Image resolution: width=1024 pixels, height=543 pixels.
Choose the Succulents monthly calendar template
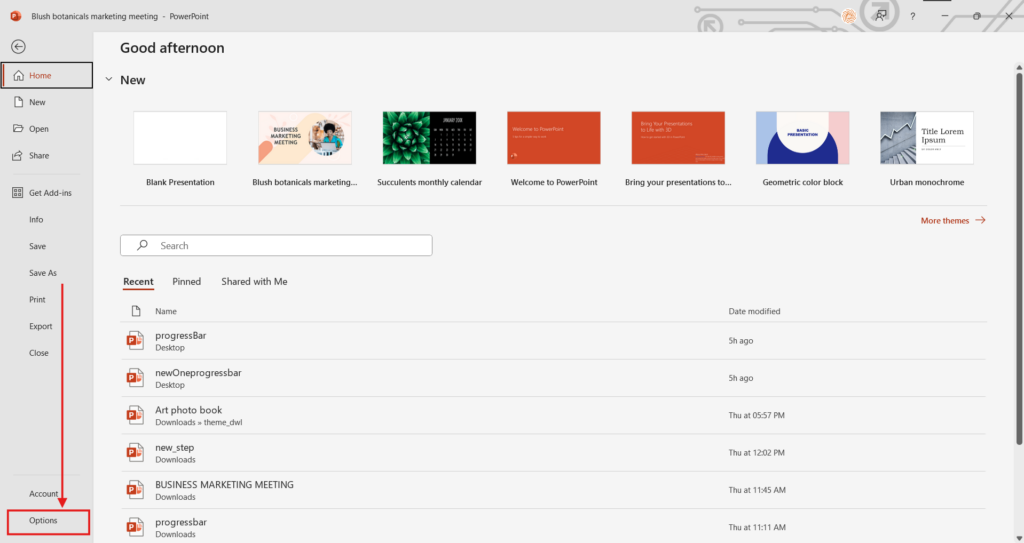point(429,138)
